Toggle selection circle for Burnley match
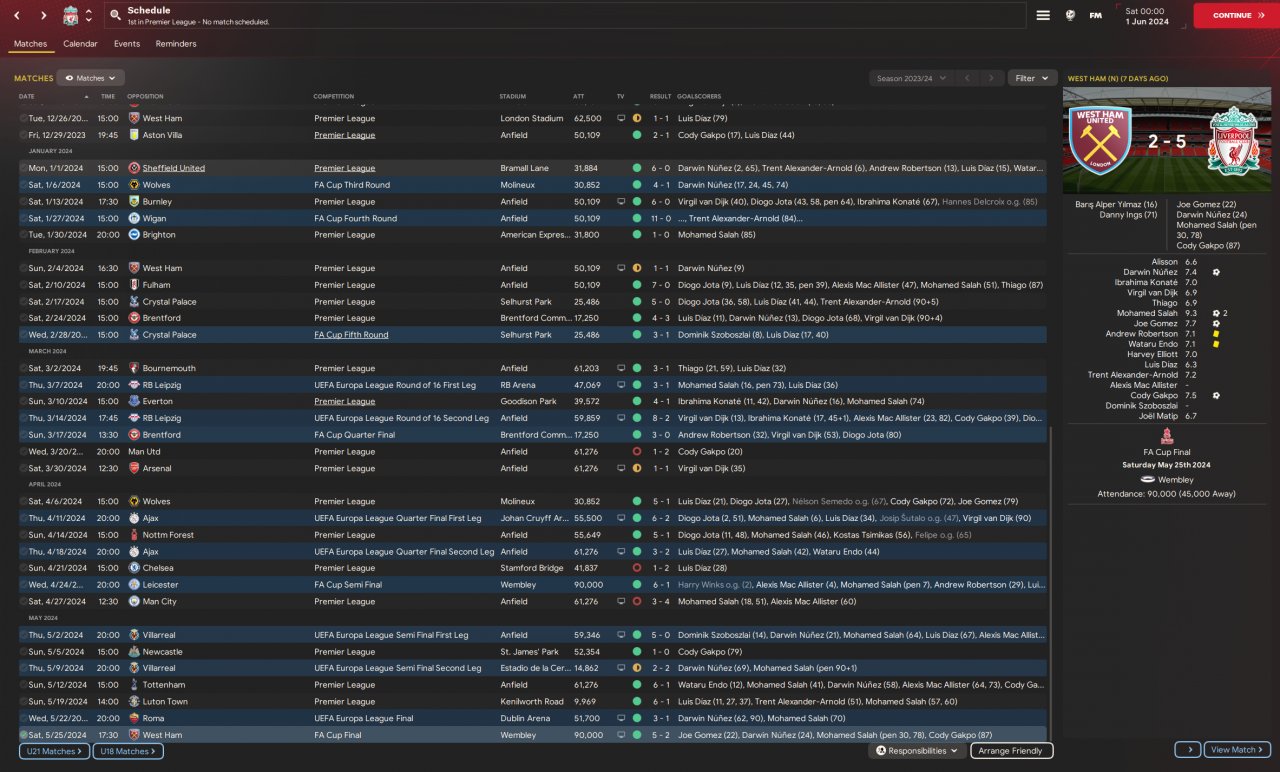This screenshot has height=772, width=1280. pos(23,201)
